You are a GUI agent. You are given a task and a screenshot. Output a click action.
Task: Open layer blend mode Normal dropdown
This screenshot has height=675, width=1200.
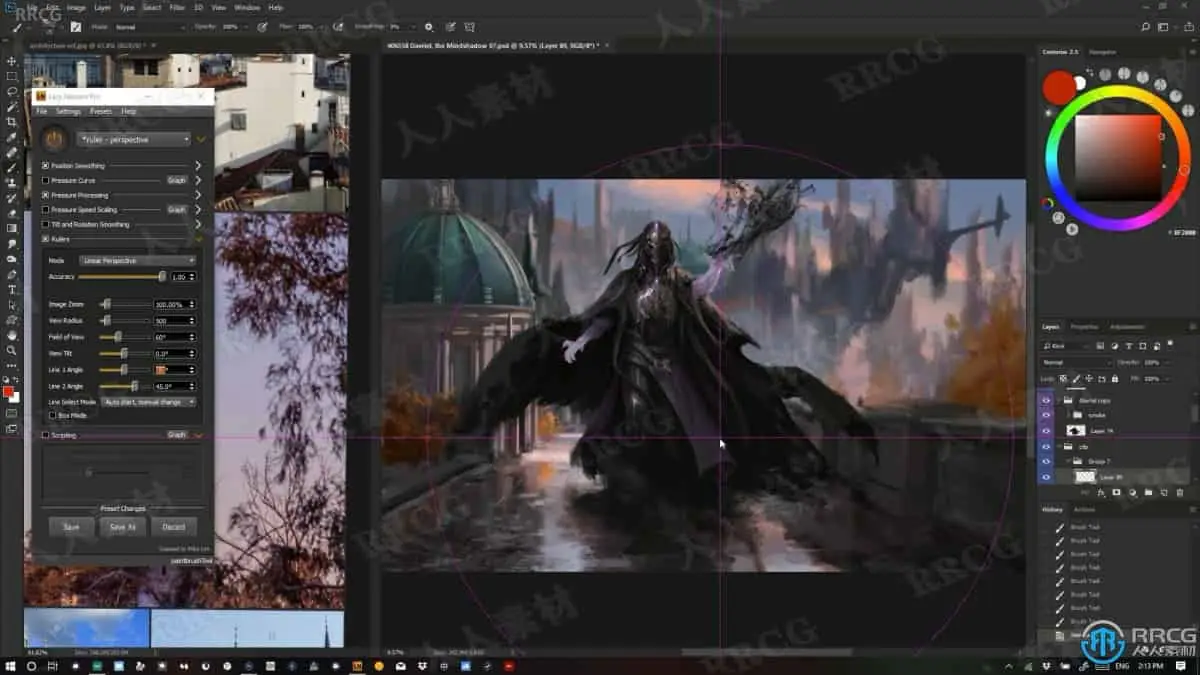1076,363
